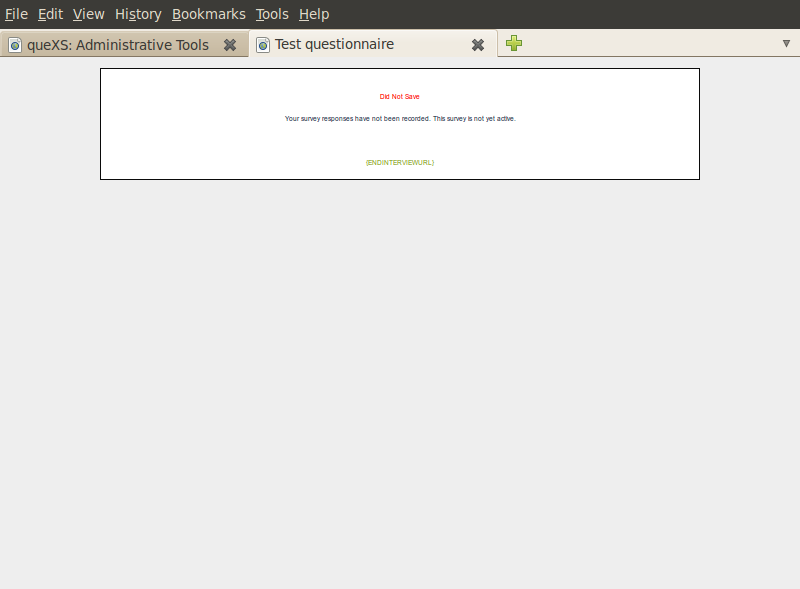
Task: Open the Bookmarks menu
Action: click(x=208, y=14)
